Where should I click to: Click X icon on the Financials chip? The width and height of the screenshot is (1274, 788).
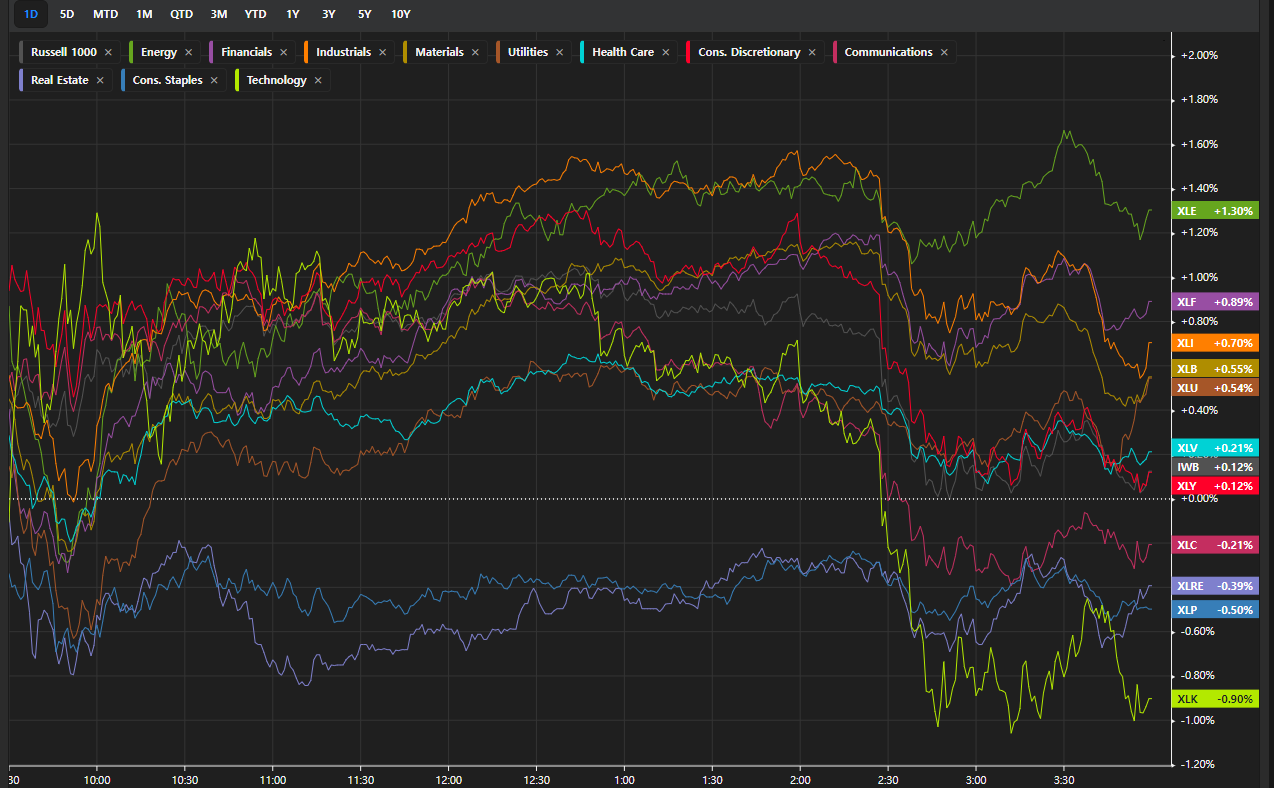[283, 52]
